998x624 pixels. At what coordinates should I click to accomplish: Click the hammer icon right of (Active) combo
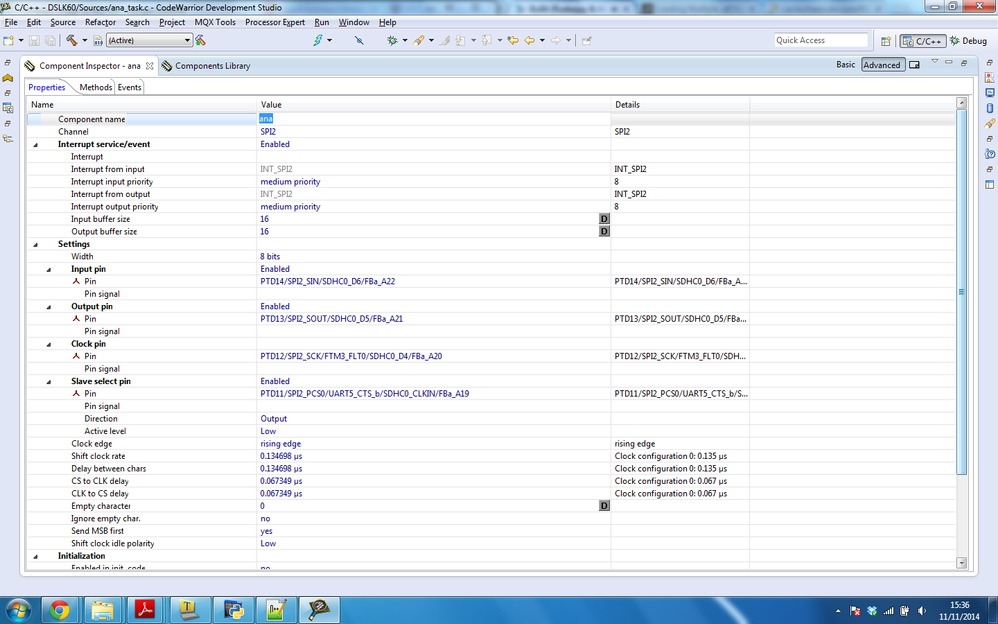tap(200, 40)
